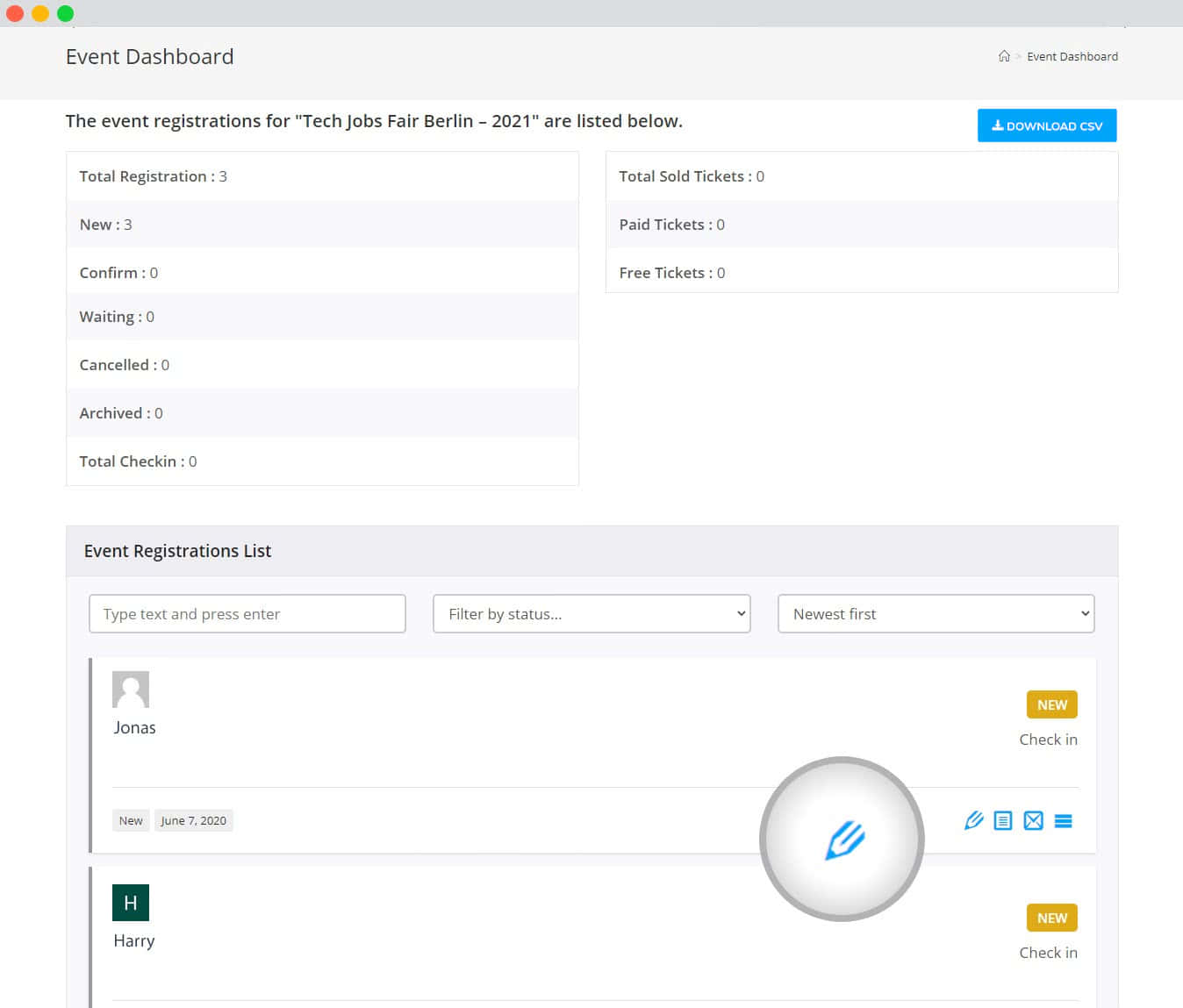This screenshot has height=1008, width=1183.
Task: Click Check in for Jonas
Action: click(1048, 740)
